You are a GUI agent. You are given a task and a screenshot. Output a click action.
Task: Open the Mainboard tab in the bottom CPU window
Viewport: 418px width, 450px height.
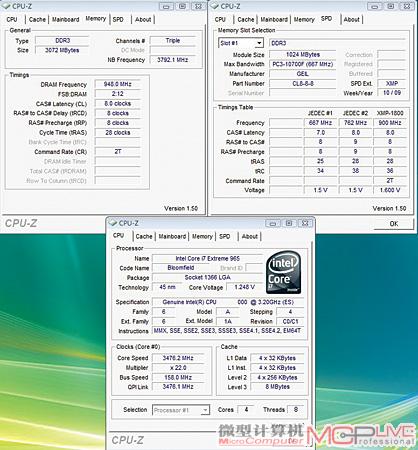pos(172,236)
